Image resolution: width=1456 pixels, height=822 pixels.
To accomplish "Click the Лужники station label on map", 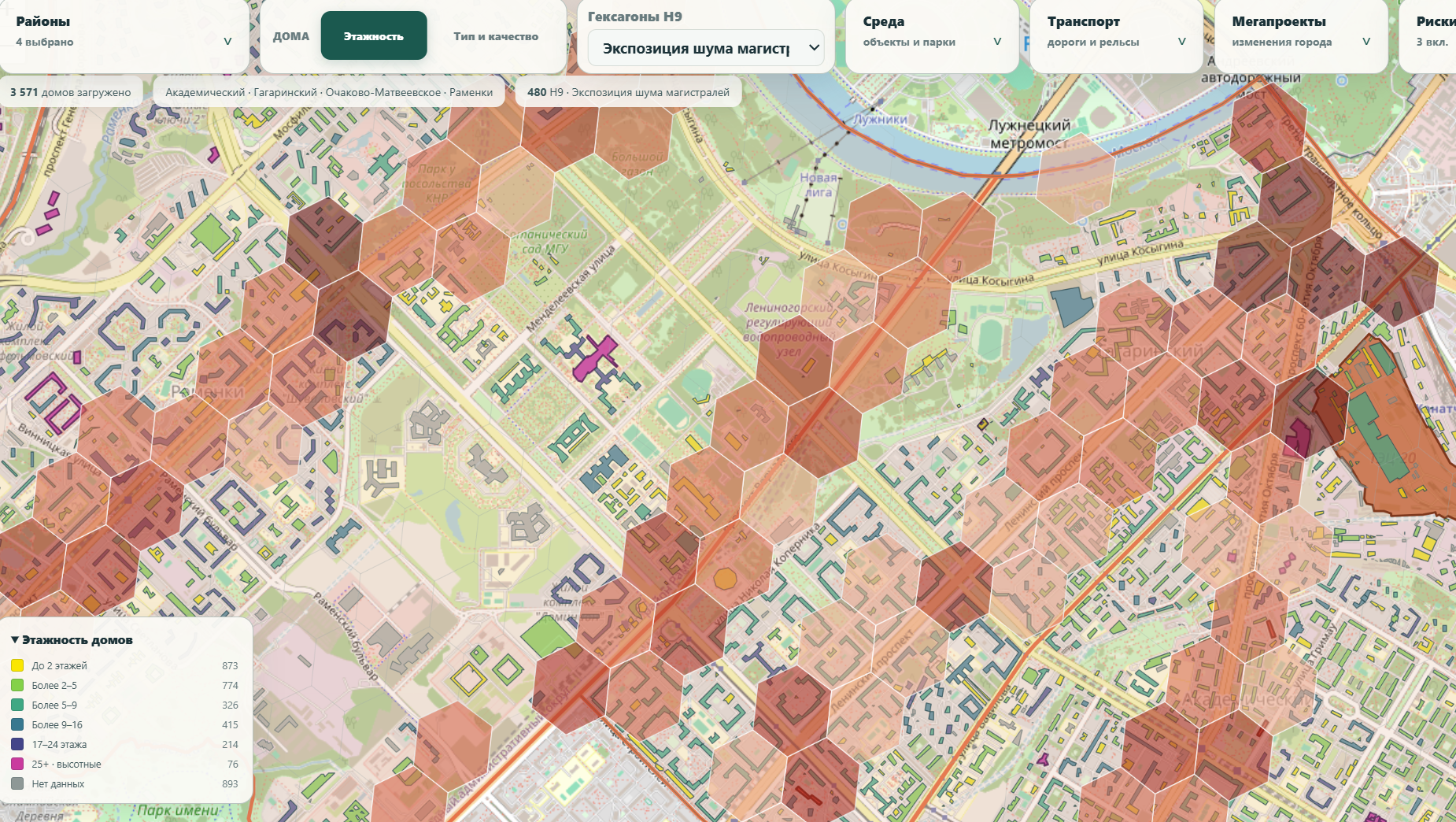I will pos(881,120).
